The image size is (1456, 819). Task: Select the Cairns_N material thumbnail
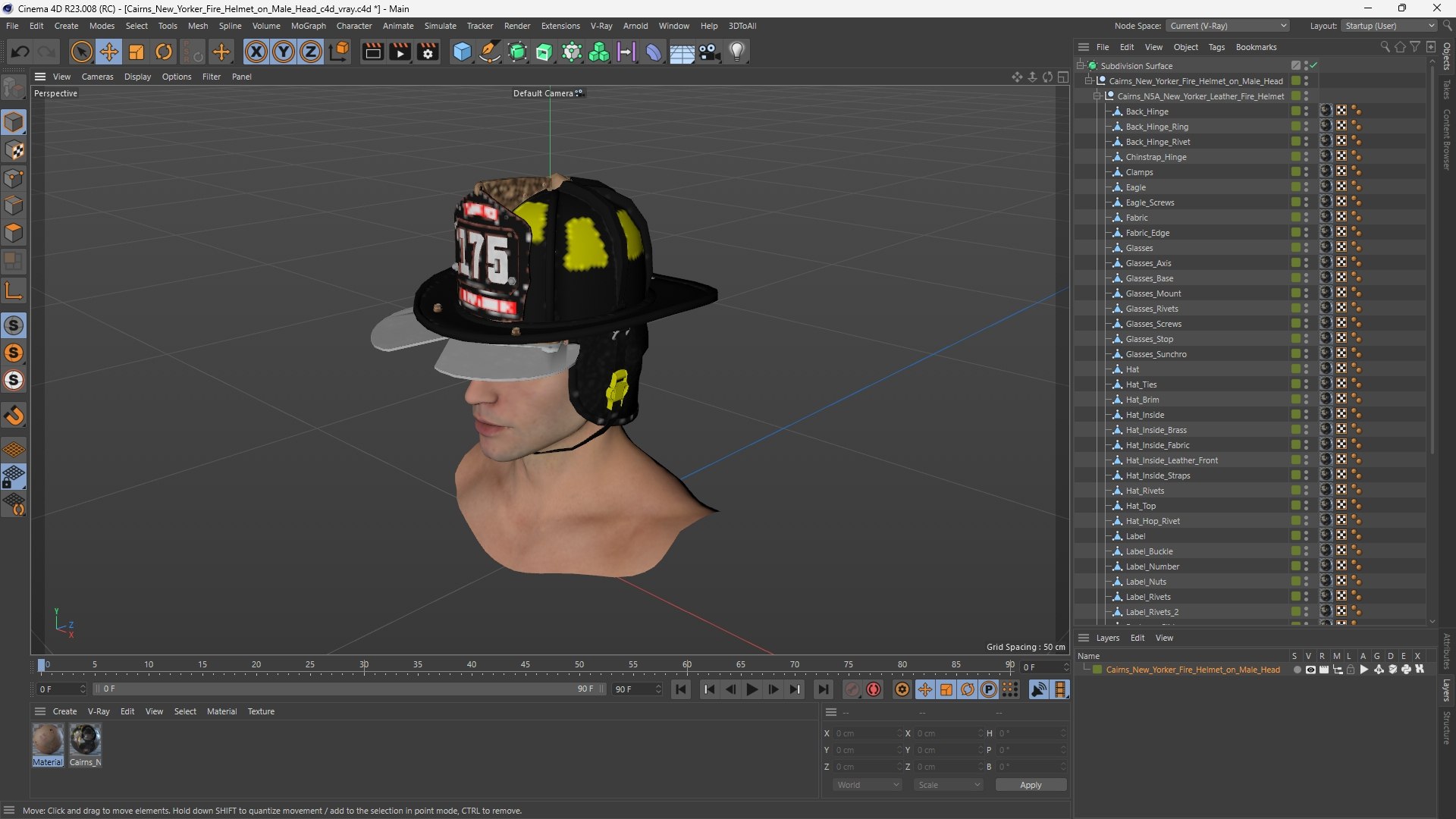coord(85,739)
